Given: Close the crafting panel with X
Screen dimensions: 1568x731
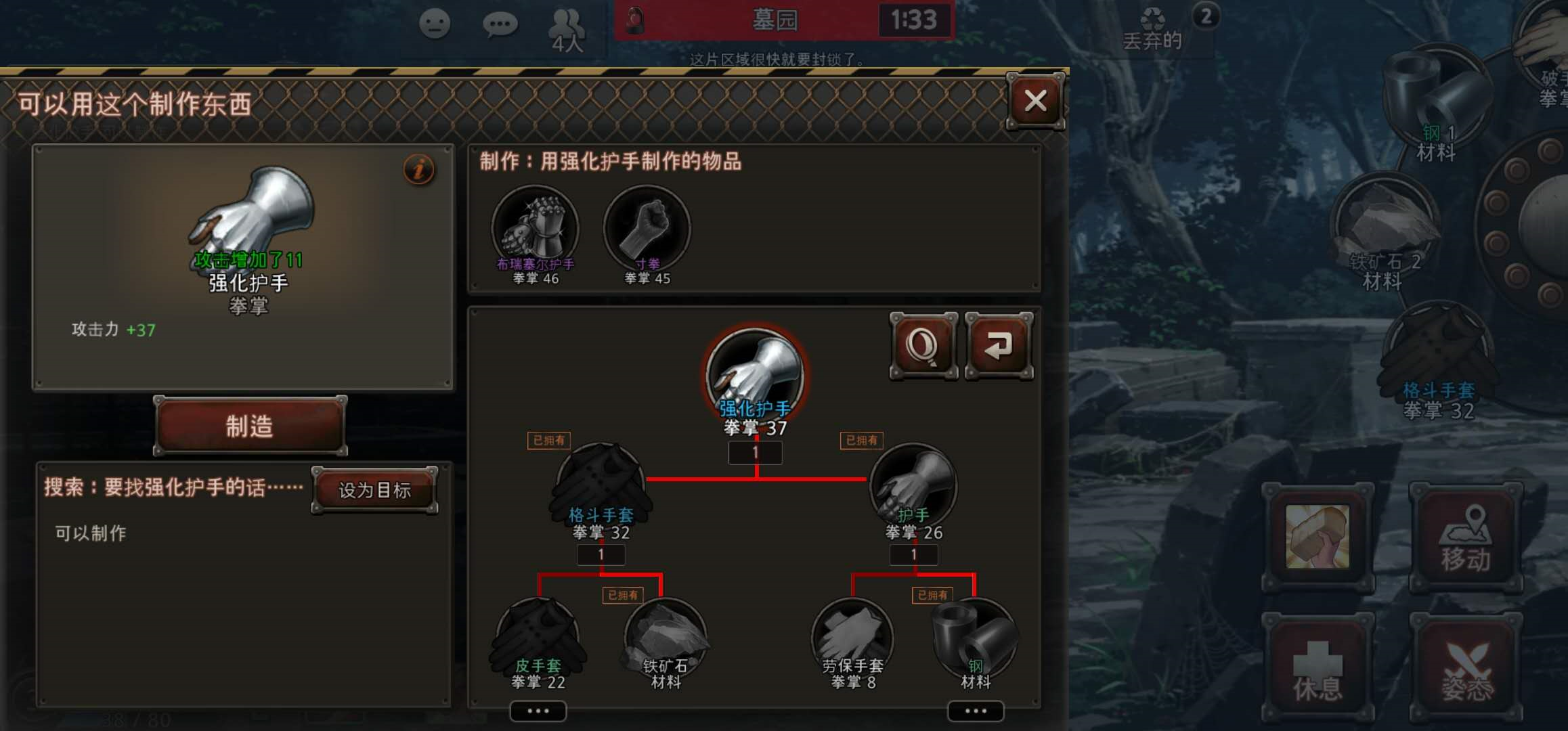Looking at the screenshot, I should click(1035, 101).
